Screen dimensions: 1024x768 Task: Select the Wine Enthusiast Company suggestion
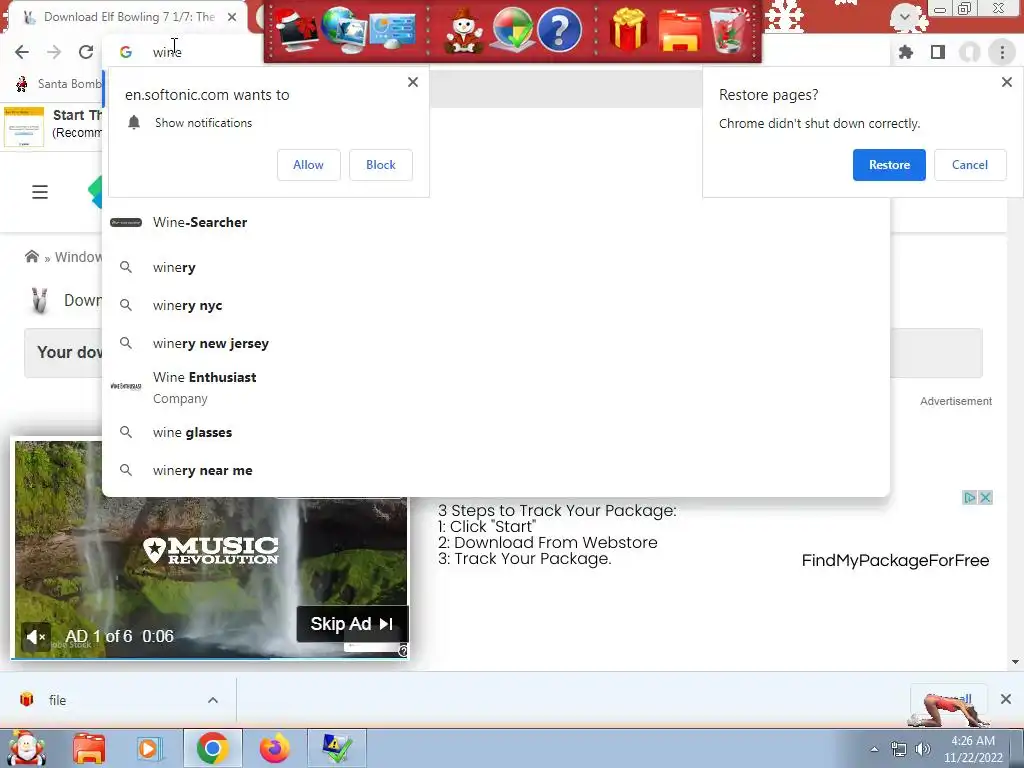(x=496, y=387)
